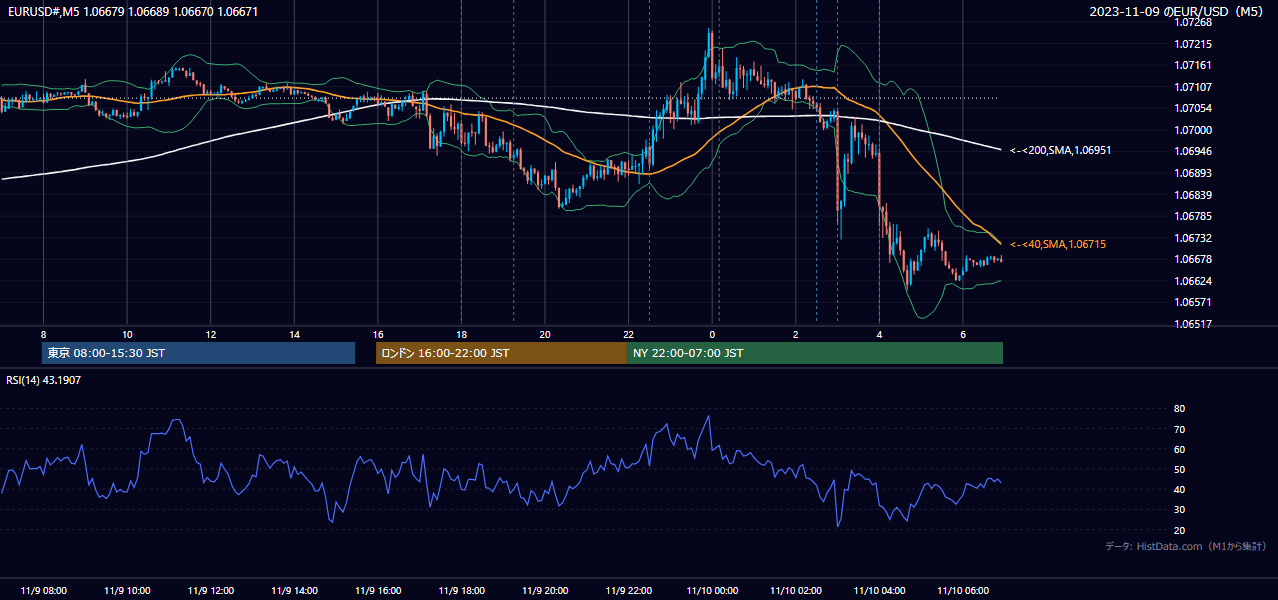Select the 東京 08:00-15:30 JST session bar

click(199, 353)
